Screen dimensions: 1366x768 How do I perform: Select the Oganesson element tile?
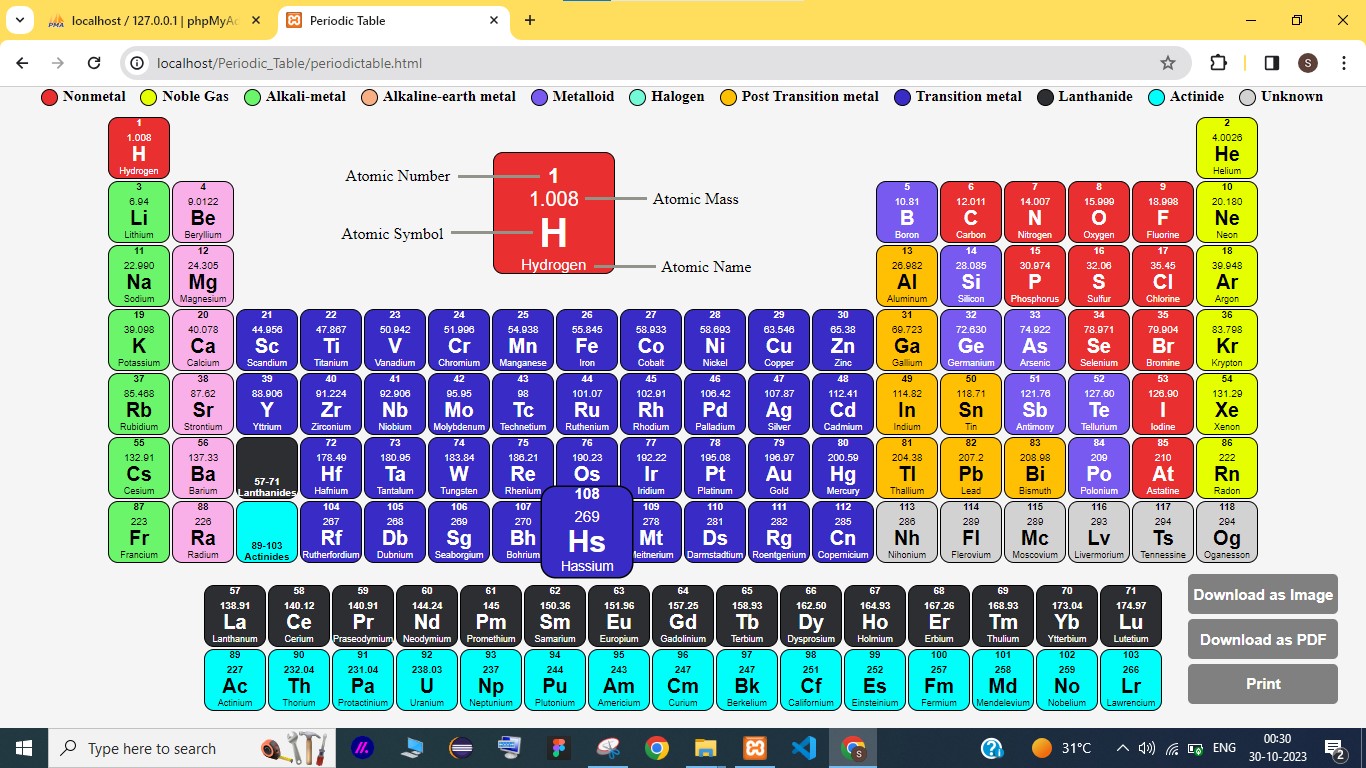(1227, 532)
